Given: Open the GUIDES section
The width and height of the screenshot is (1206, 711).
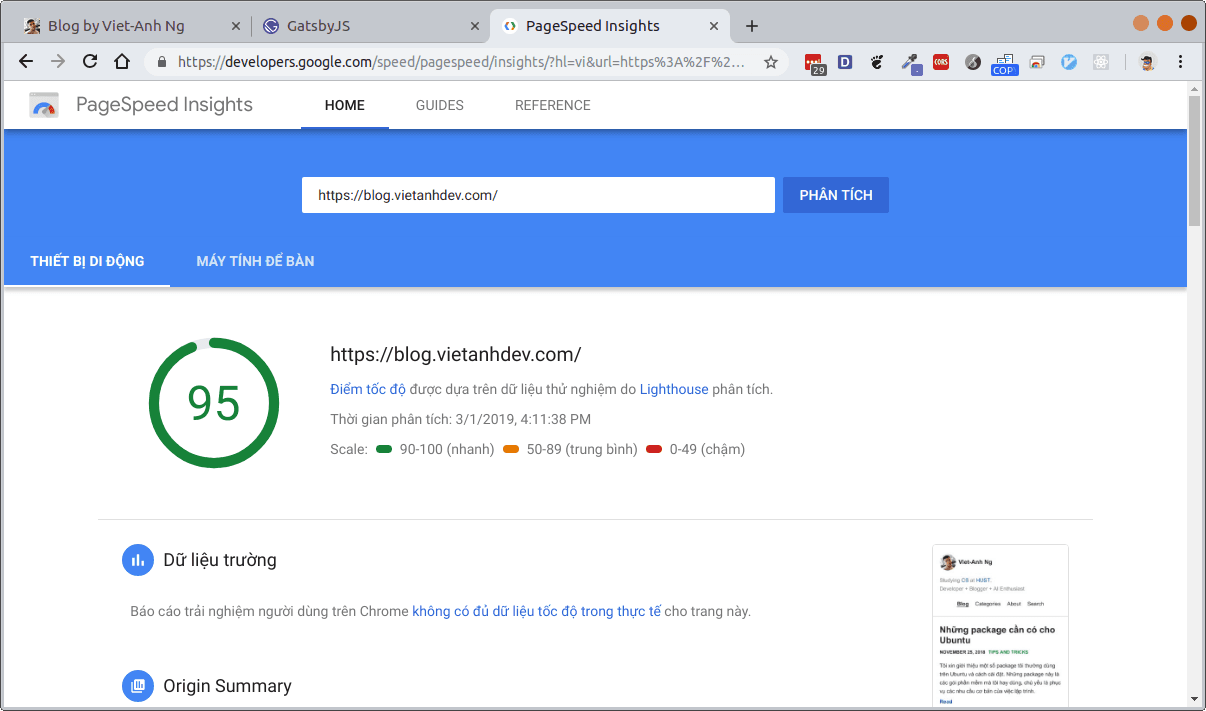Looking at the screenshot, I should click(x=439, y=105).
